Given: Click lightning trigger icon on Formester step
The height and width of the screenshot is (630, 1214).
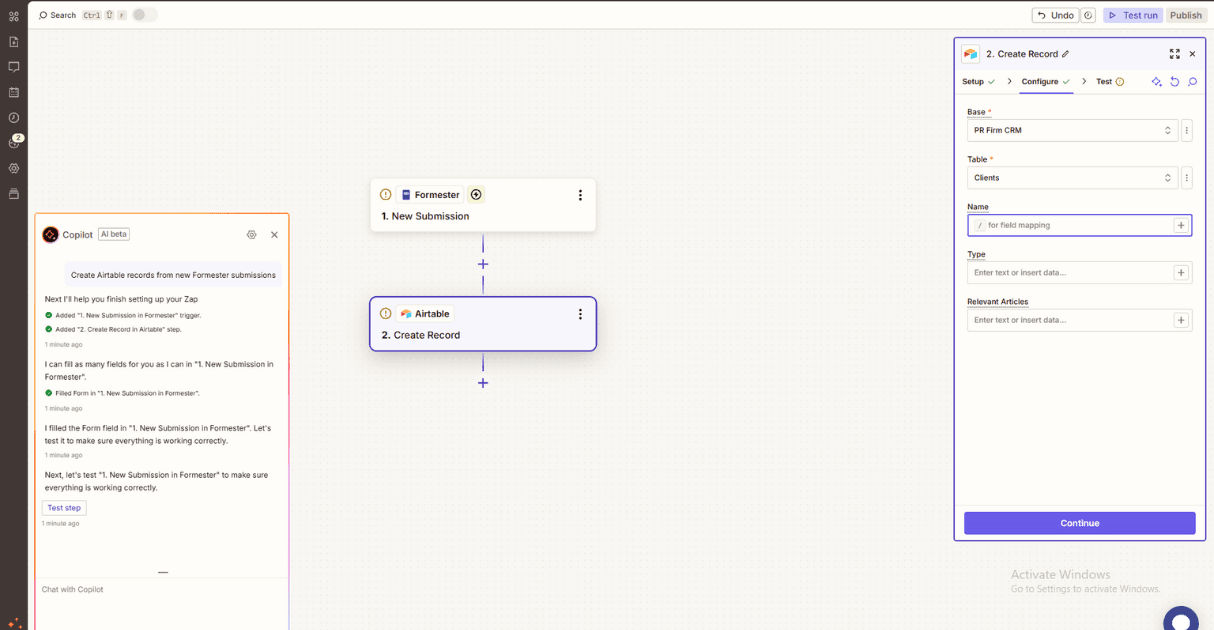Looking at the screenshot, I should click(x=476, y=195).
